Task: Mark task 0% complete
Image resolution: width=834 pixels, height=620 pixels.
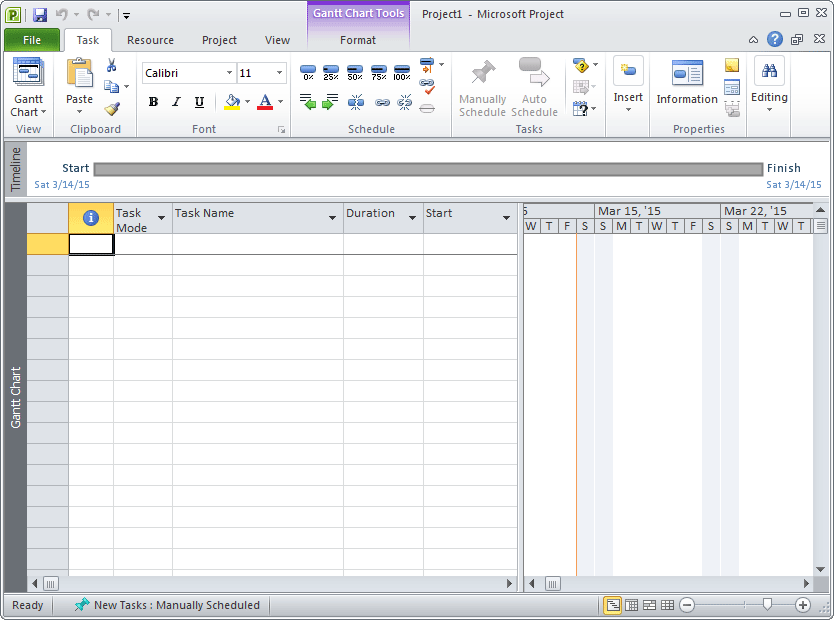Action: (308, 72)
